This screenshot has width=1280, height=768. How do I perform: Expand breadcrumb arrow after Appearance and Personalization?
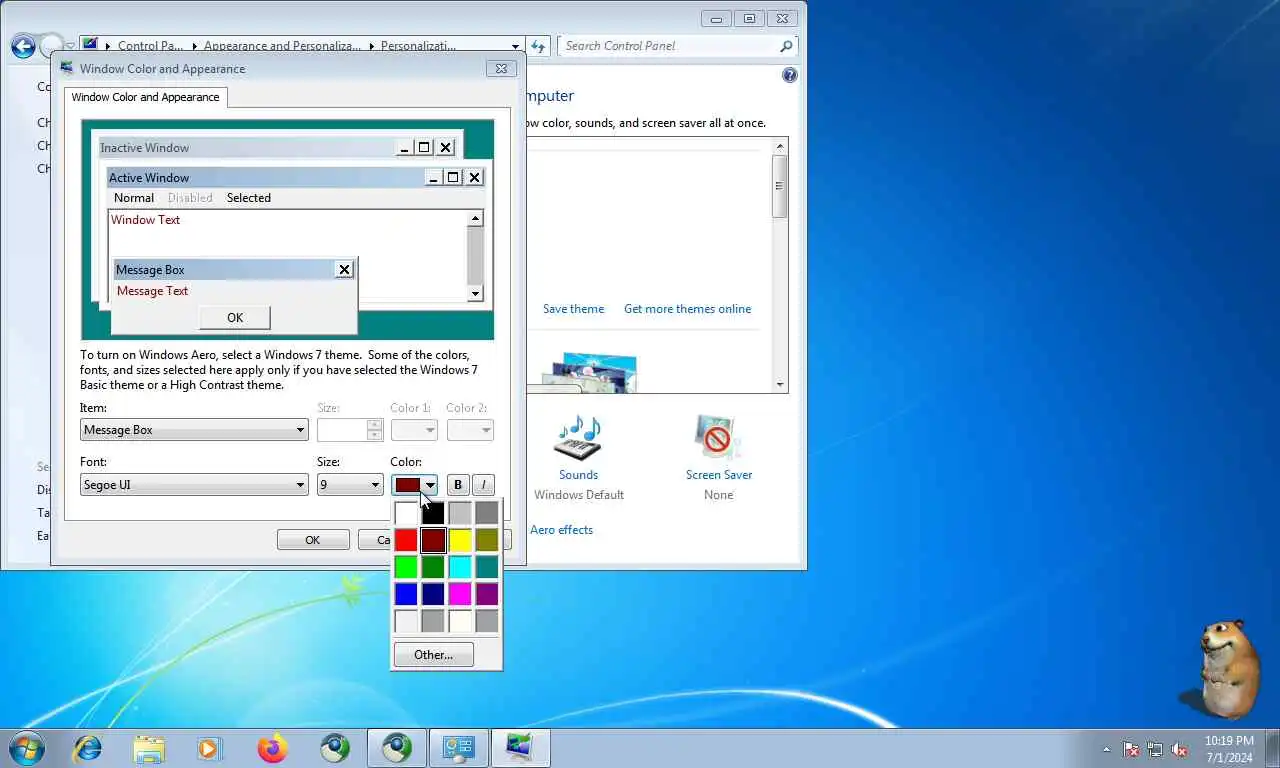[371, 46]
